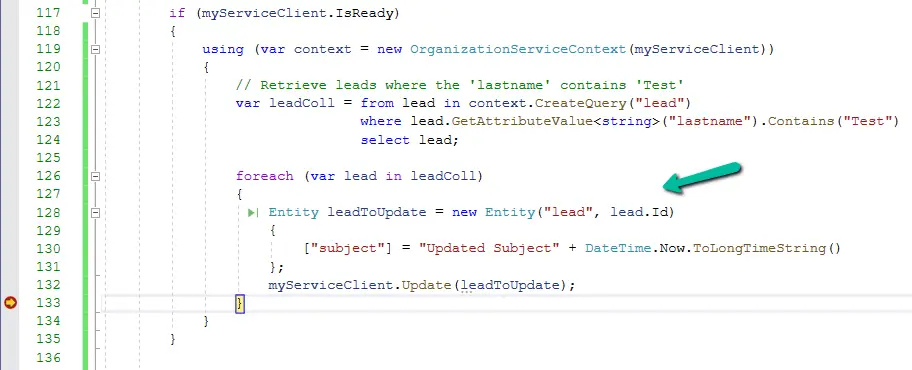Click the ToLongTimeString method call
Screen dimensions: 912x370
pyautogui.click(x=760, y=248)
